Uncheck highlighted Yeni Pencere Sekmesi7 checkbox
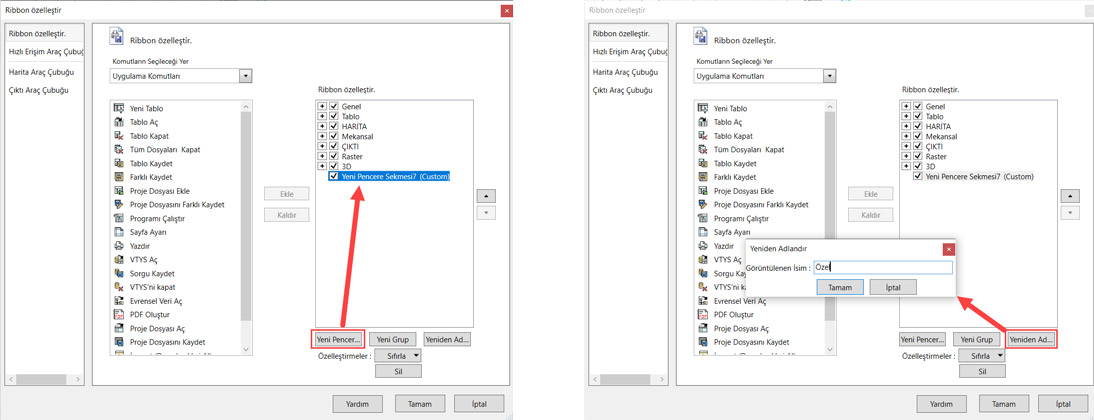The height and width of the screenshot is (420, 1094). 334,176
